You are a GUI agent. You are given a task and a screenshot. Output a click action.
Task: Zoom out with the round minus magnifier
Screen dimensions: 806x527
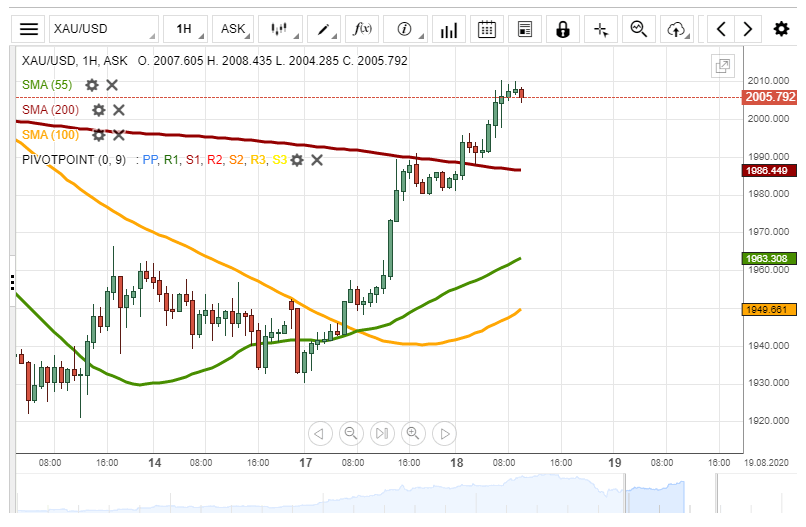351,433
